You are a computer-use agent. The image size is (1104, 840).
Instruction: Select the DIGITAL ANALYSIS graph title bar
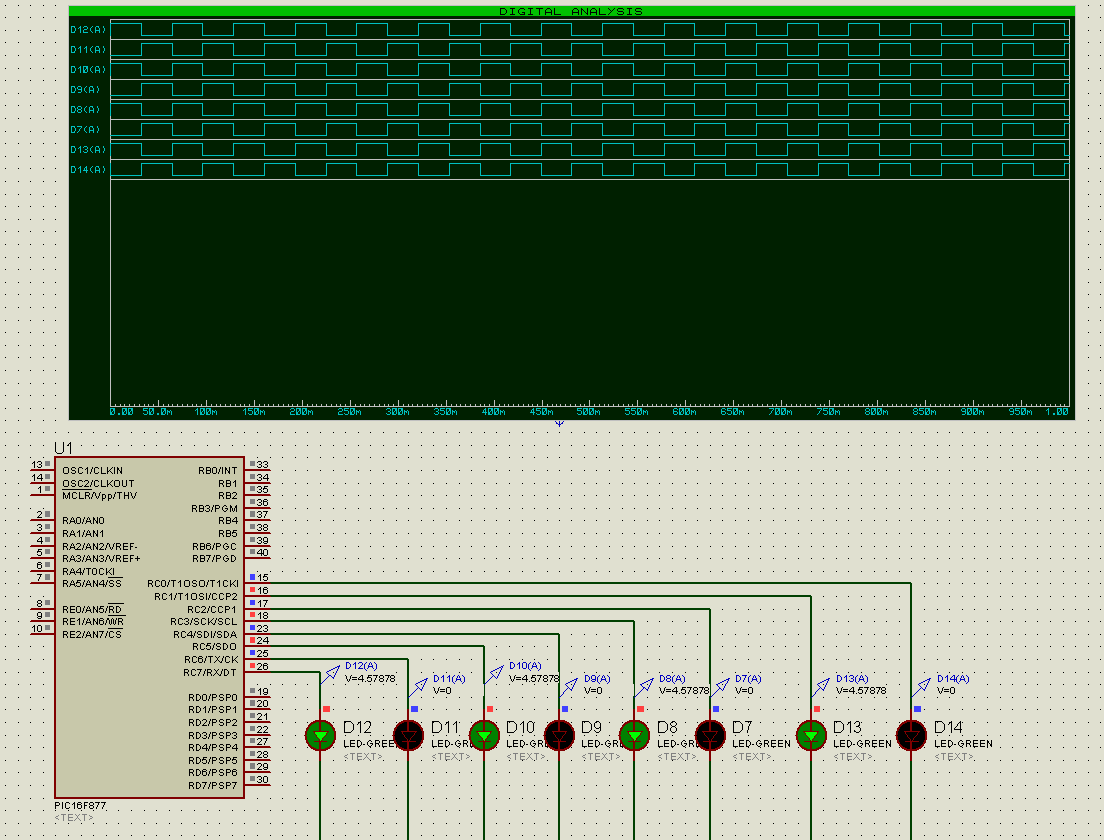(572, 11)
